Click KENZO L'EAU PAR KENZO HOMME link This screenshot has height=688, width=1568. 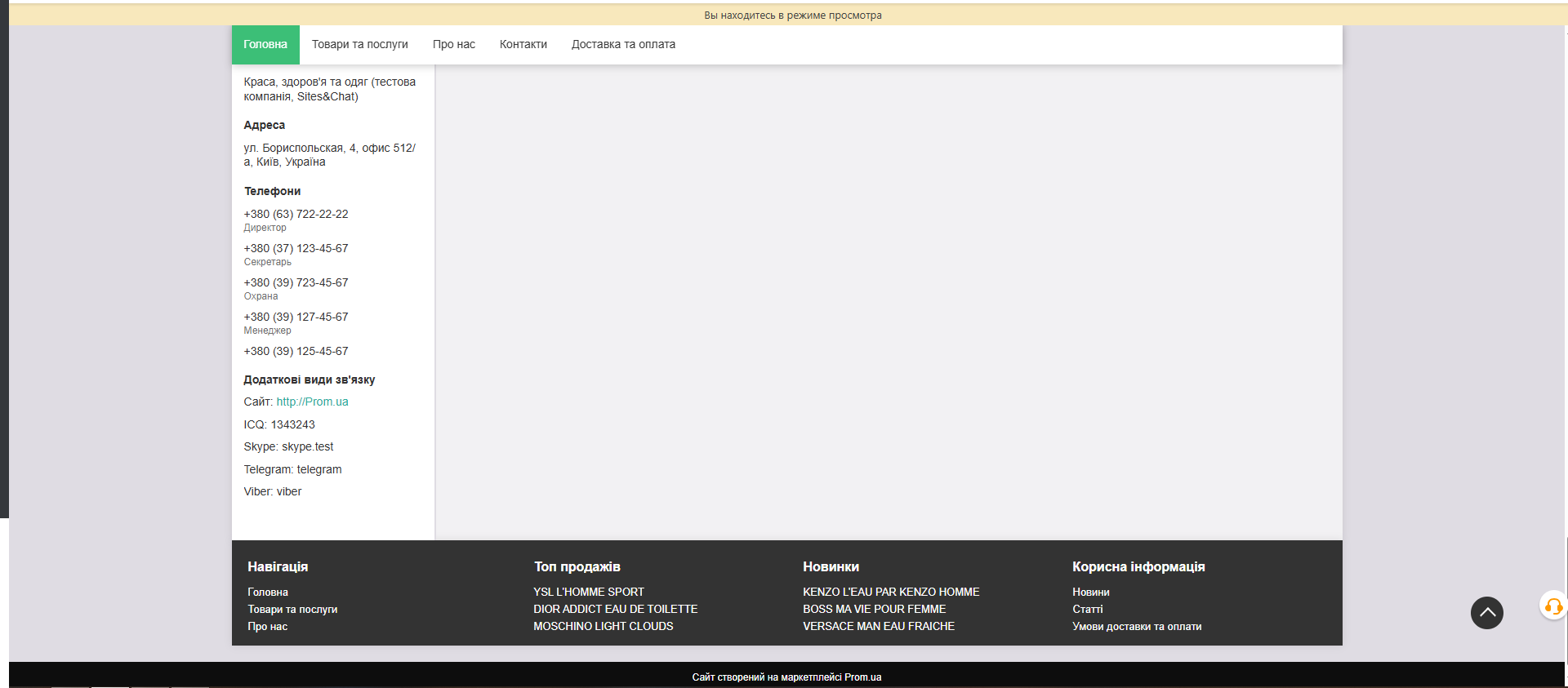click(x=890, y=593)
